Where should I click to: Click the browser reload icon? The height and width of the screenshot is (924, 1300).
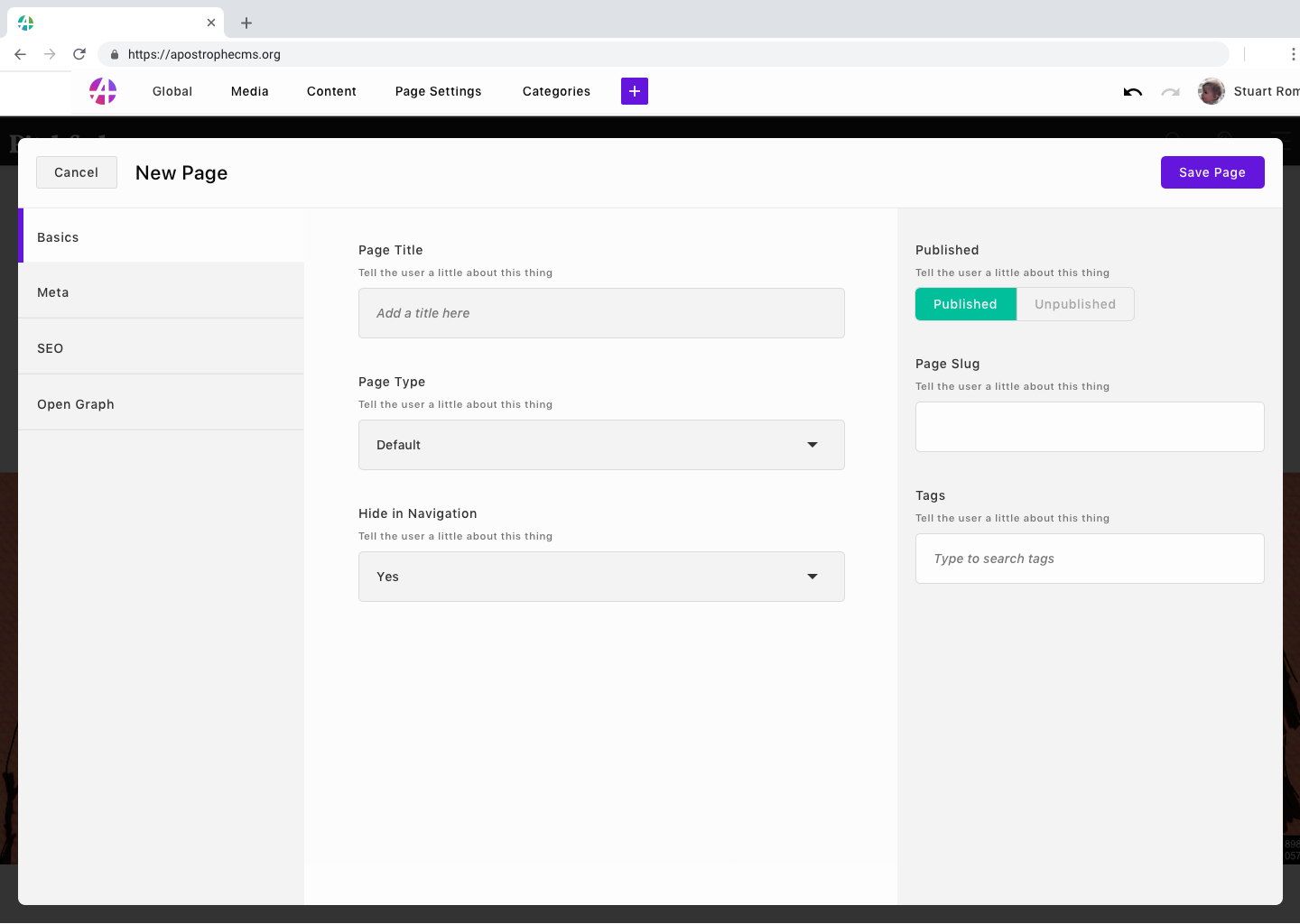point(79,53)
